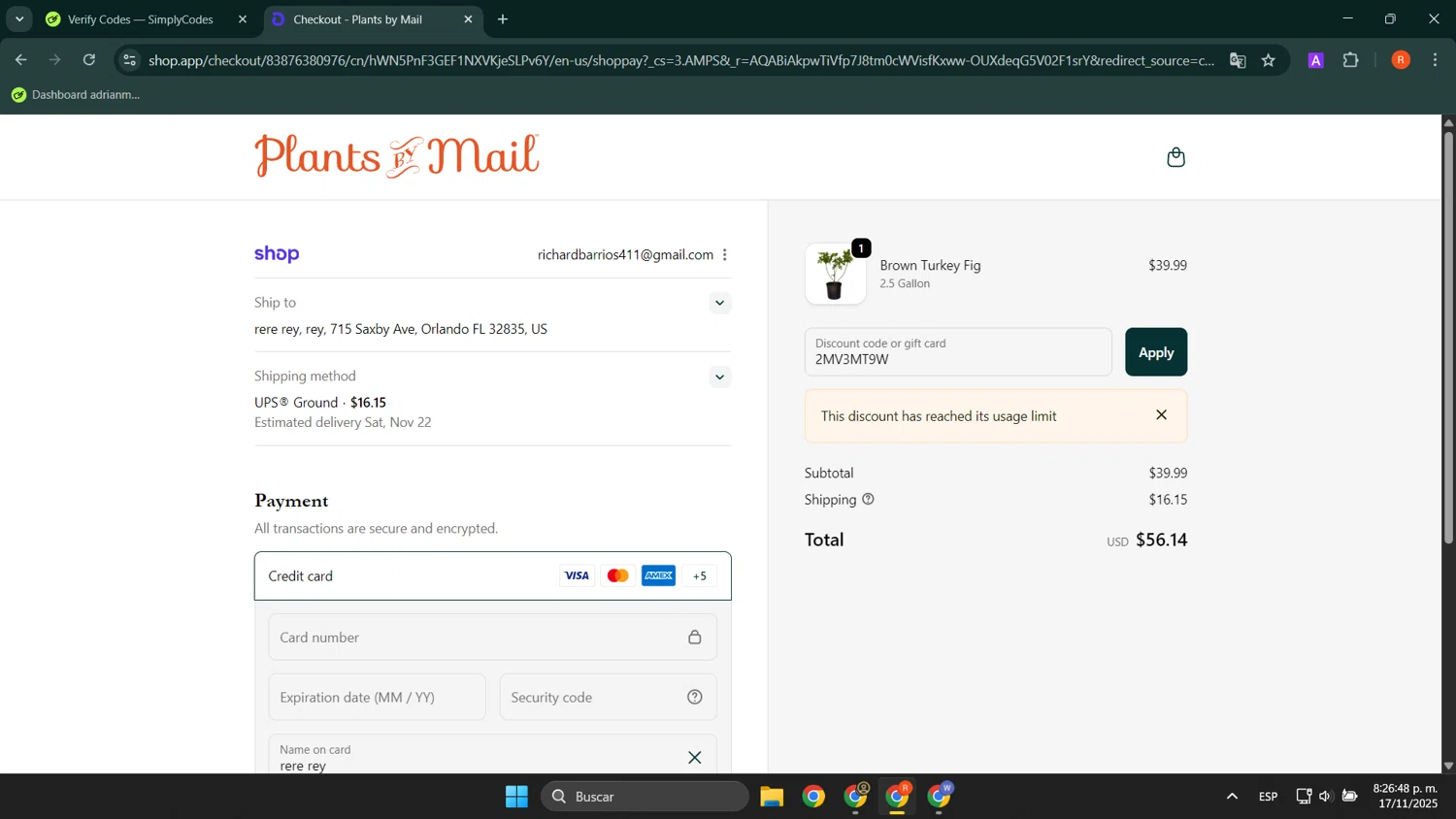Open File Explorer from the taskbar
Screen dimensions: 1456x819
(772, 797)
